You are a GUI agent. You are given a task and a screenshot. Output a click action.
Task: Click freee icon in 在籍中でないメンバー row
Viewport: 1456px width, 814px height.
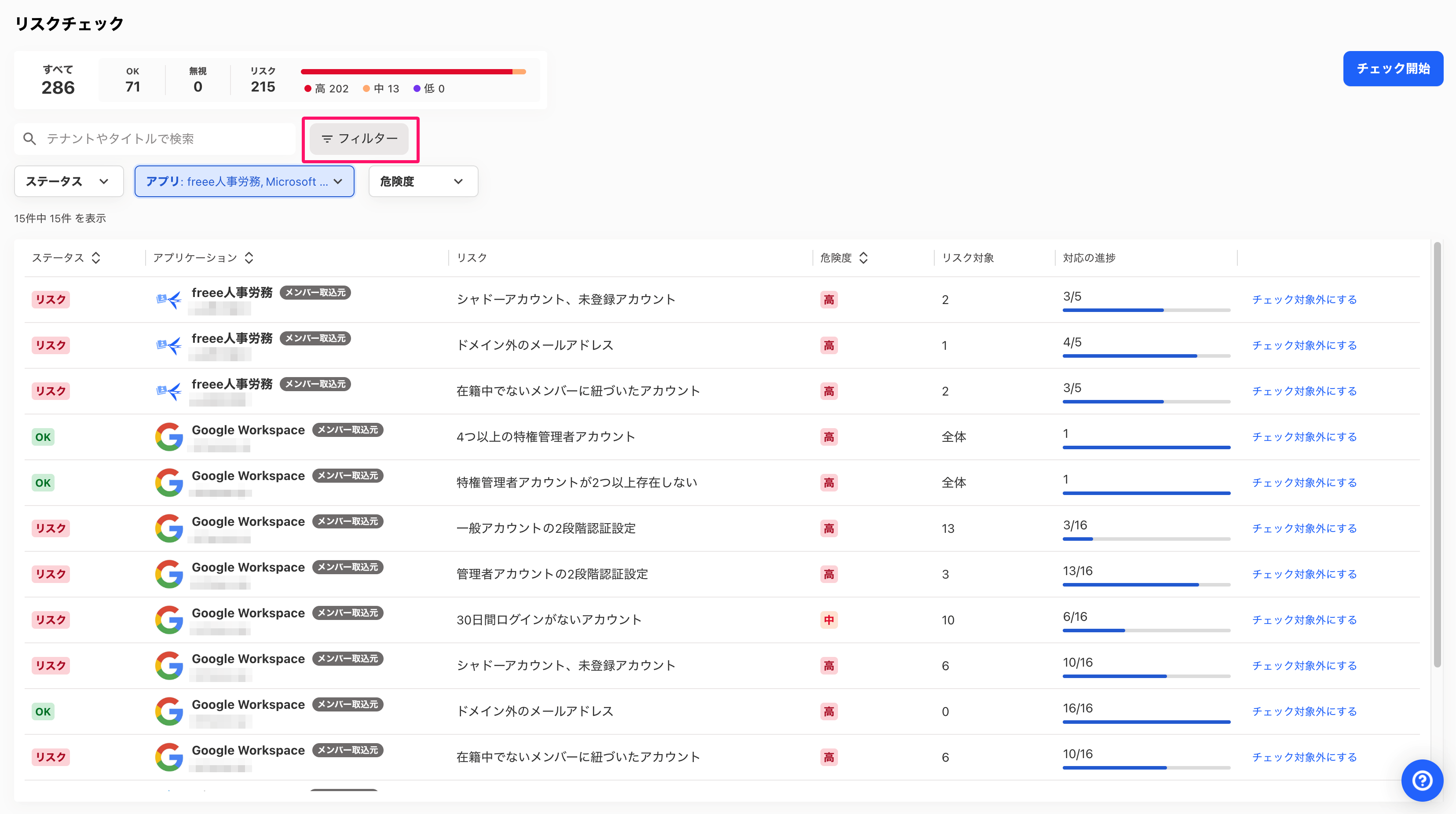[168, 391]
